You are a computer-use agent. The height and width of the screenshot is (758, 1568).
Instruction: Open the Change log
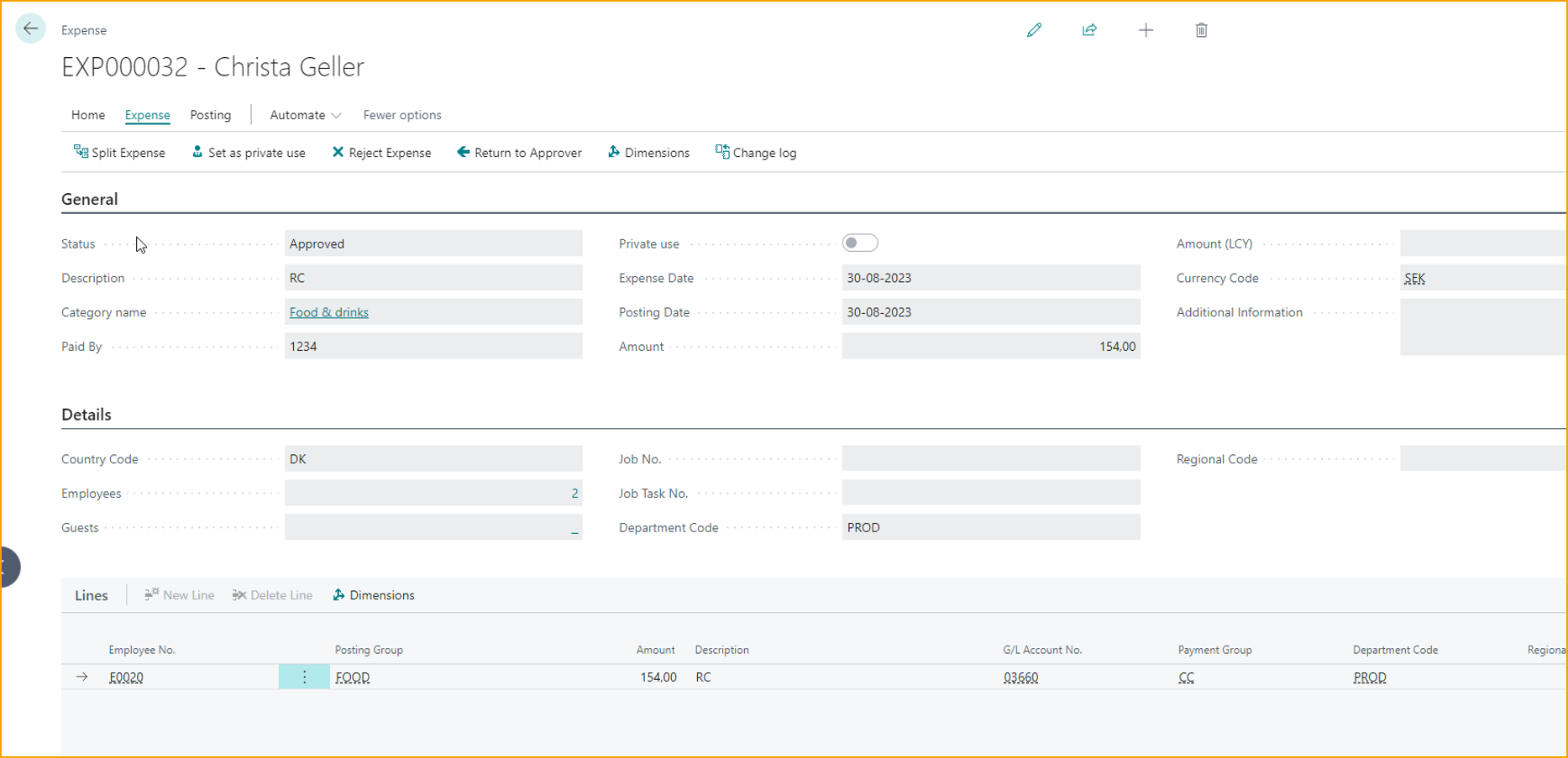(756, 153)
